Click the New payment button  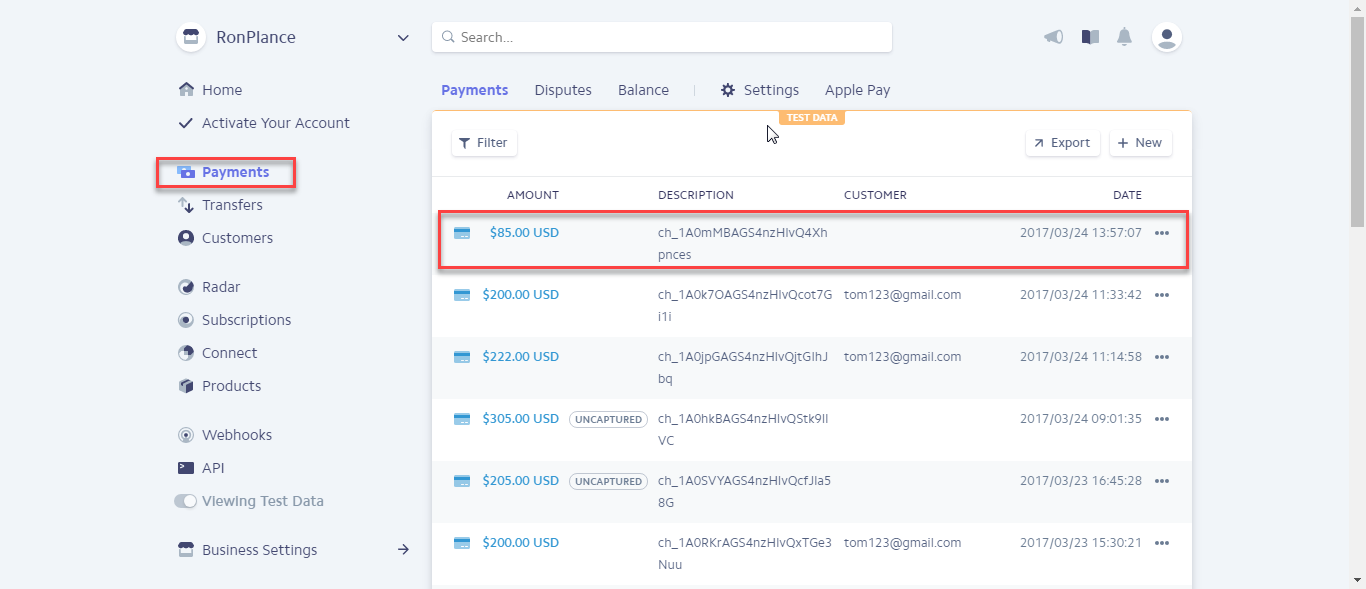(x=1140, y=143)
